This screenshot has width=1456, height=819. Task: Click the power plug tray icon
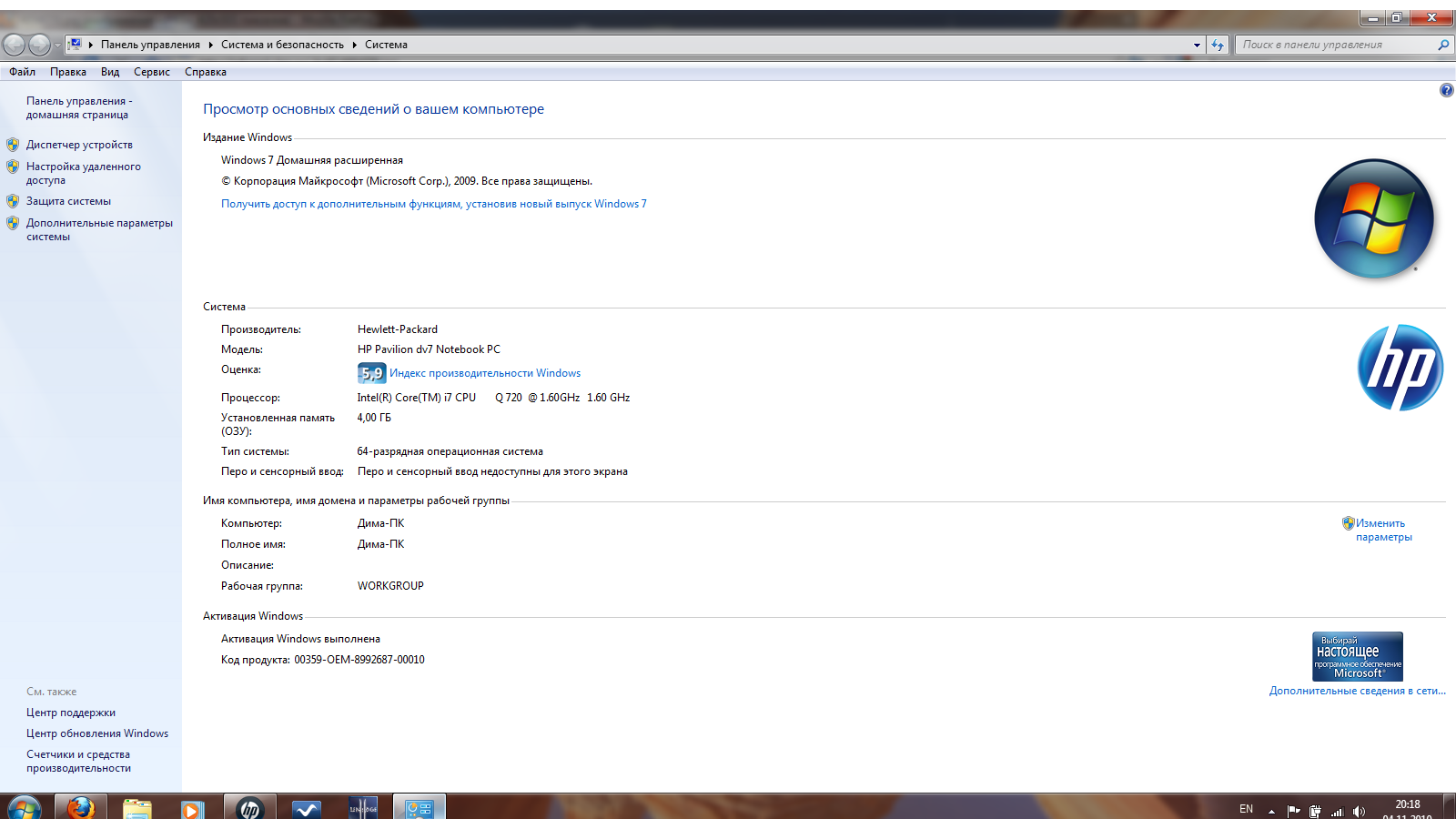tap(1315, 811)
